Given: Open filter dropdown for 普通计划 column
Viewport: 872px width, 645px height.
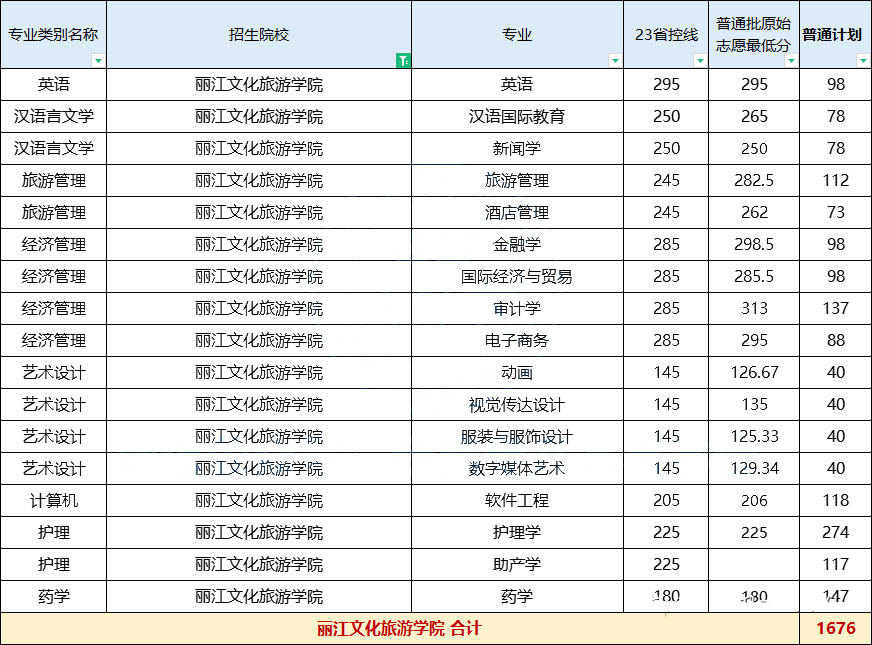Looking at the screenshot, I should [863, 60].
